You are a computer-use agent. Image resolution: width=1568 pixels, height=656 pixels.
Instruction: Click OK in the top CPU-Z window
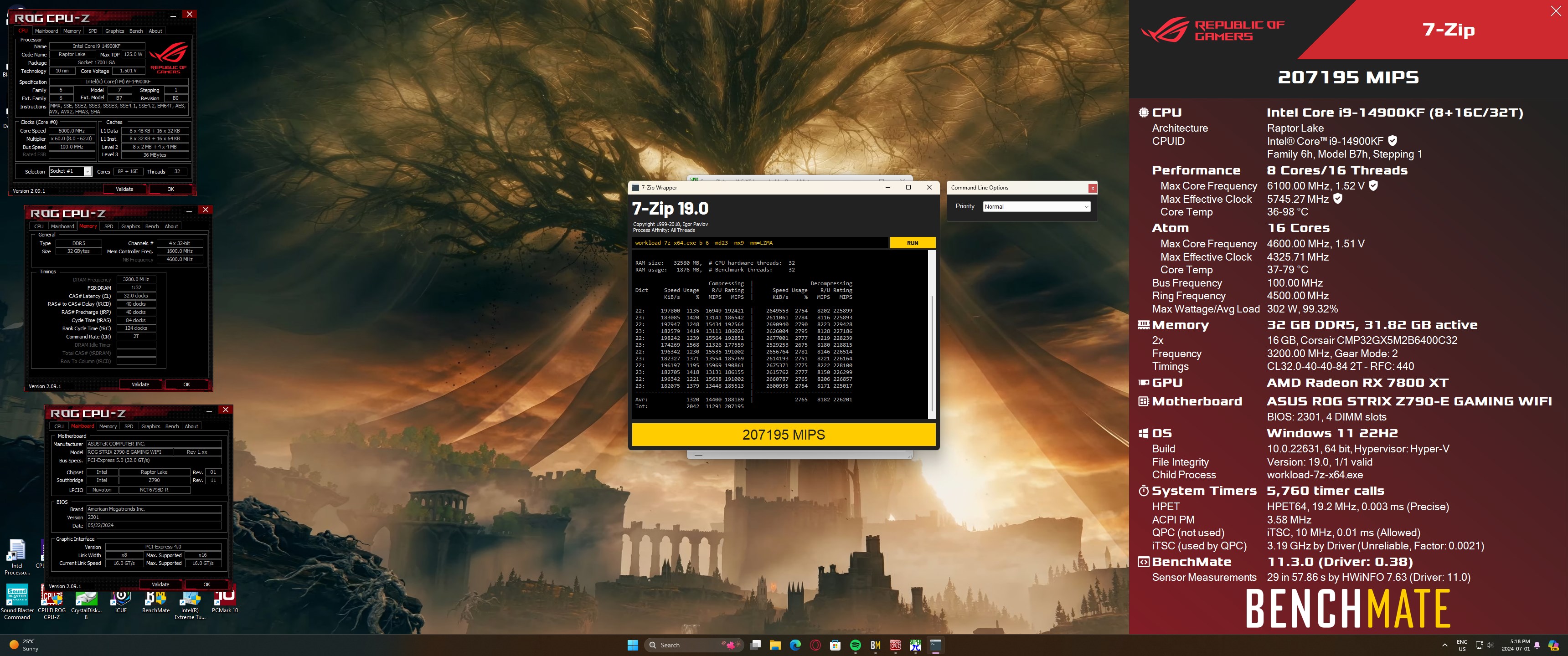point(170,189)
